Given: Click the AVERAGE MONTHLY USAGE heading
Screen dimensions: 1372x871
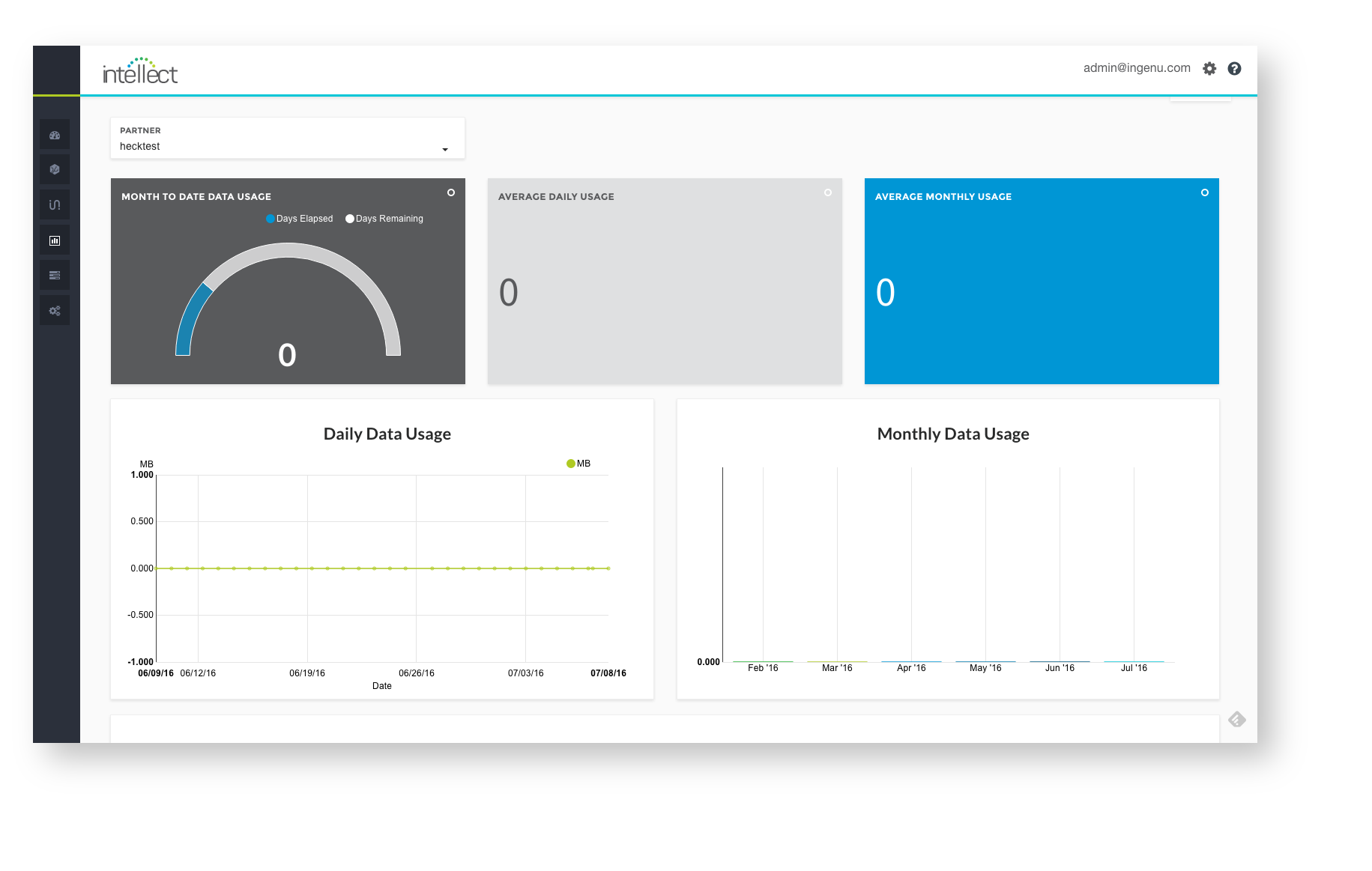Looking at the screenshot, I should coord(943,197).
